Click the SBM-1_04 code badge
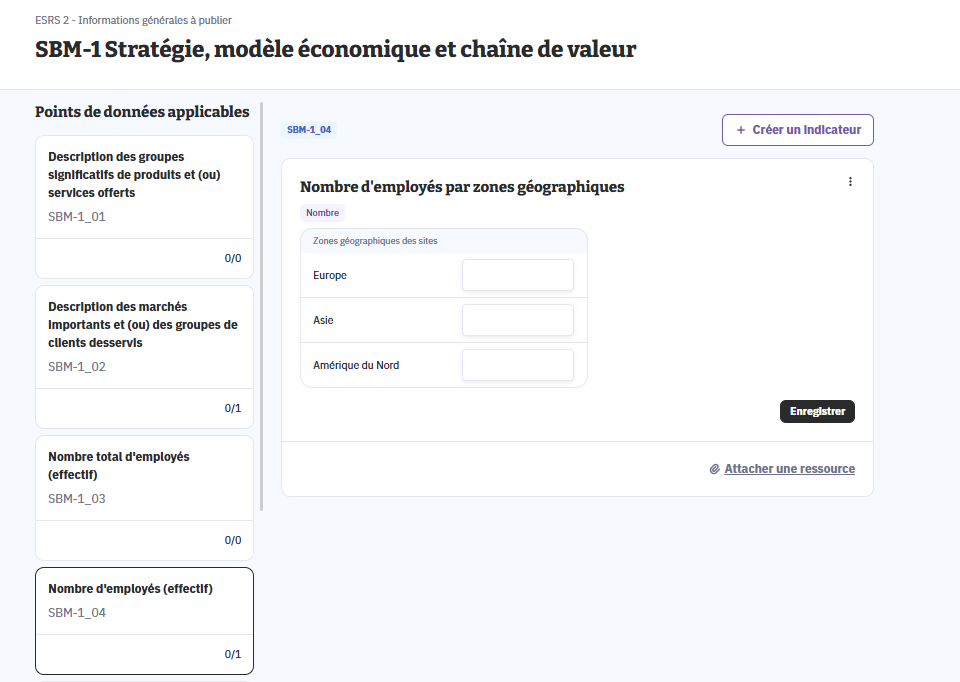 click(308, 130)
